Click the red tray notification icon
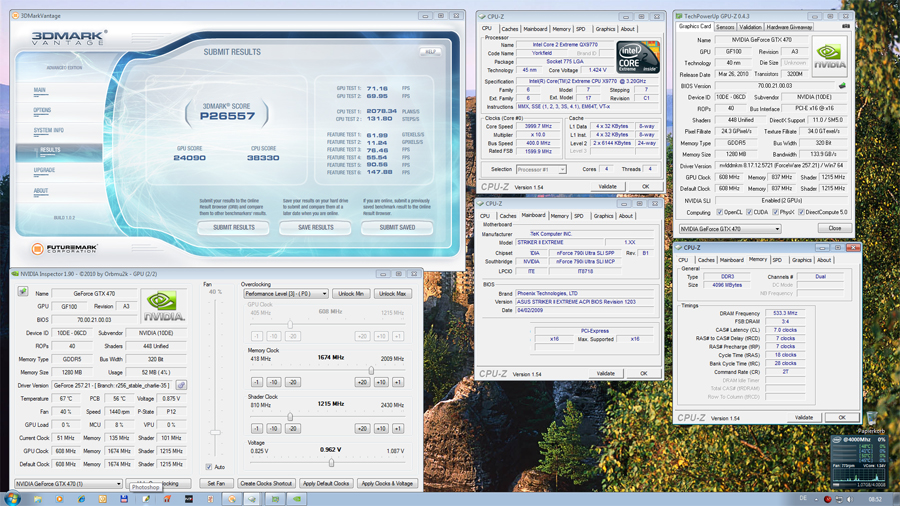900x506 pixels. [828, 499]
